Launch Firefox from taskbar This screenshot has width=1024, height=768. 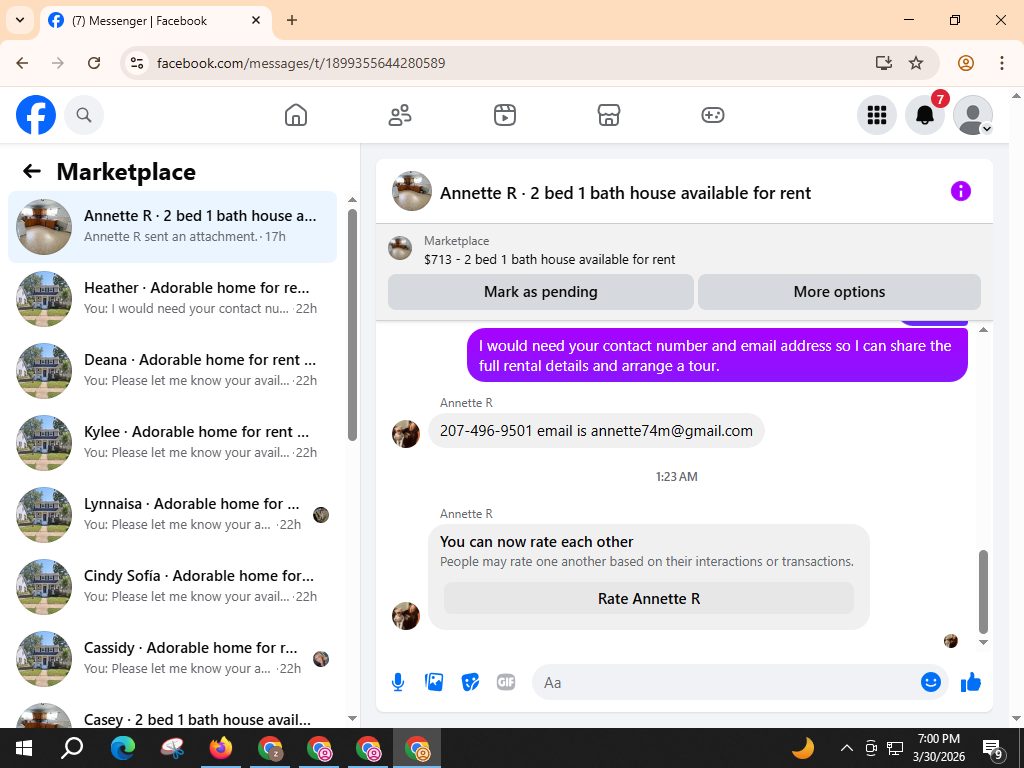pyautogui.click(x=221, y=748)
